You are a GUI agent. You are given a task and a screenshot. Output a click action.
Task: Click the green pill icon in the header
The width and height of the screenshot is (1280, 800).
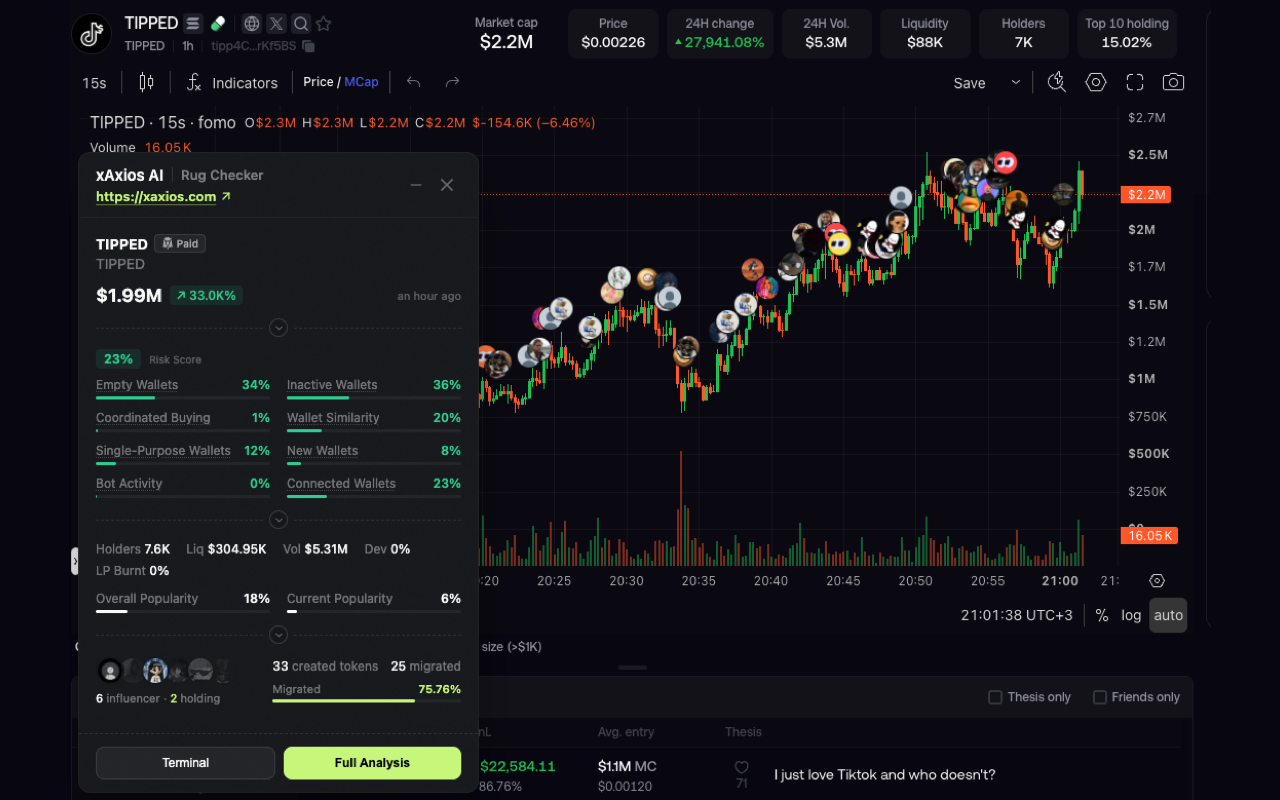coord(218,23)
